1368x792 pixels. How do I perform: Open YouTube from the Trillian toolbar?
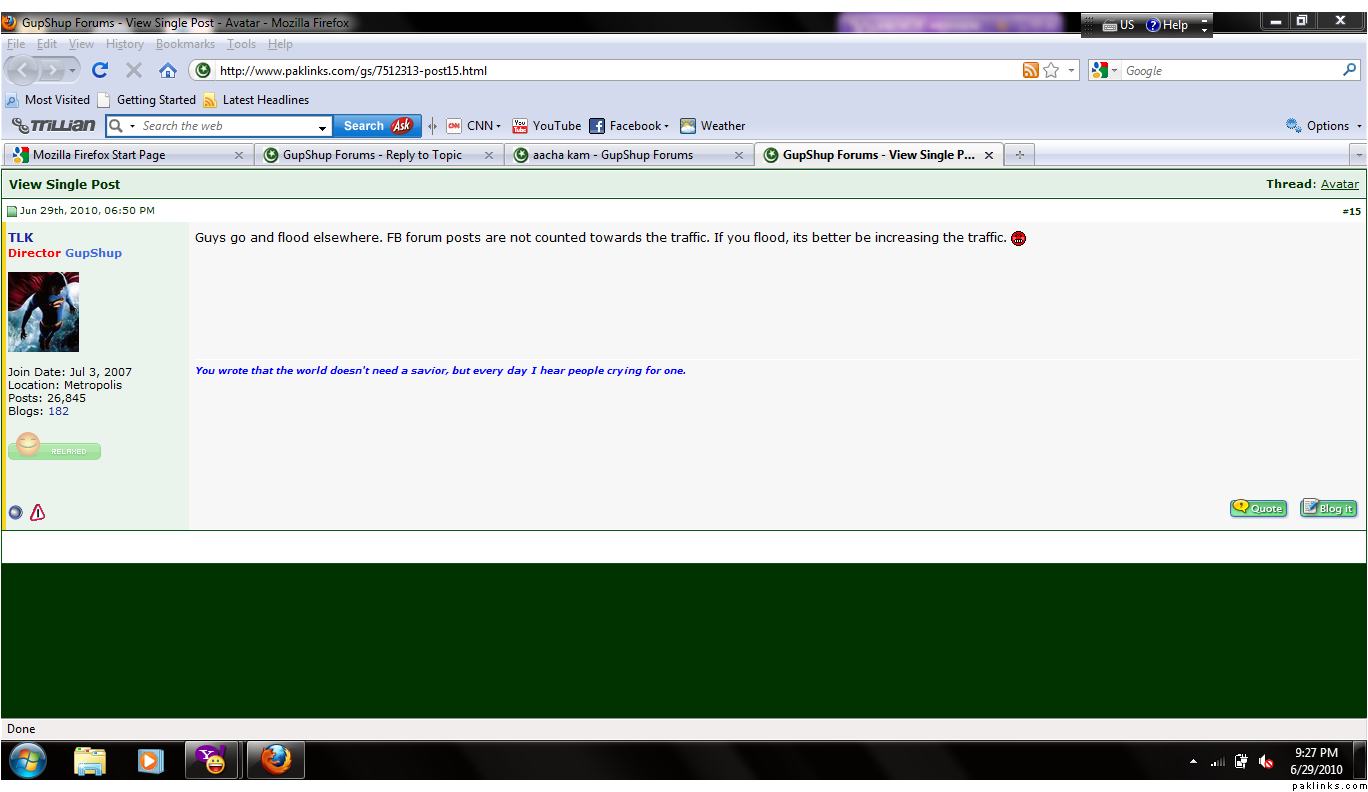(x=546, y=126)
